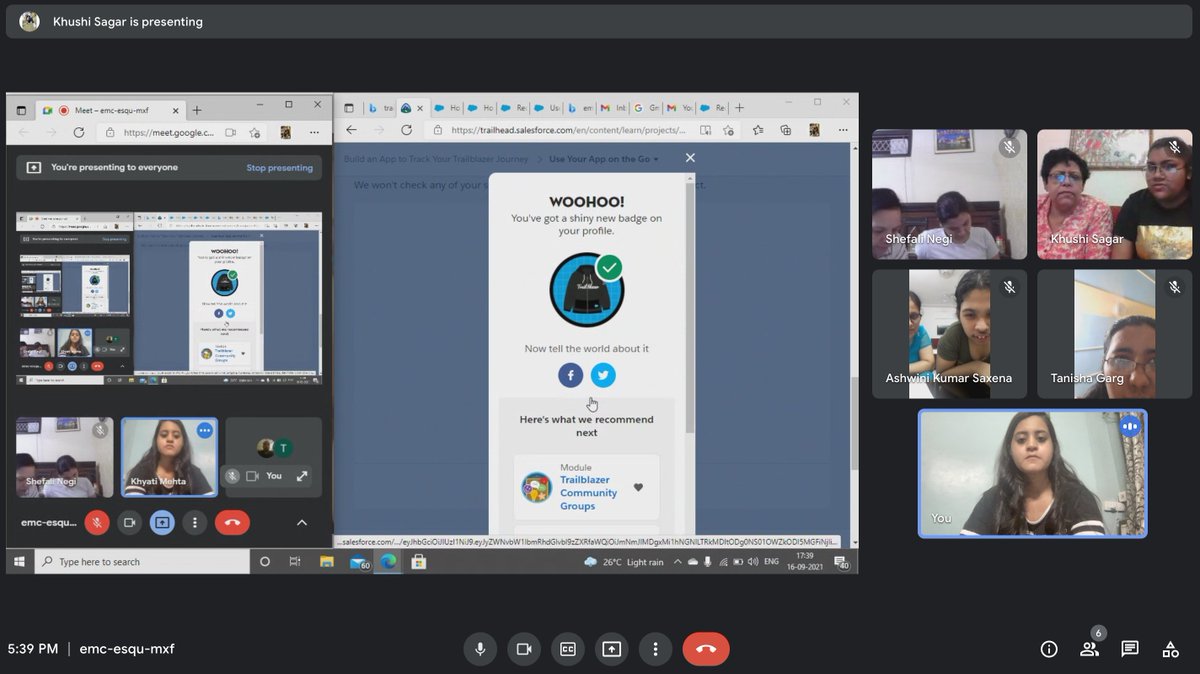This screenshot has height=674, width=1200.
Task: Click the red leave call button in the shared Meet window
Action: (232, 522)
